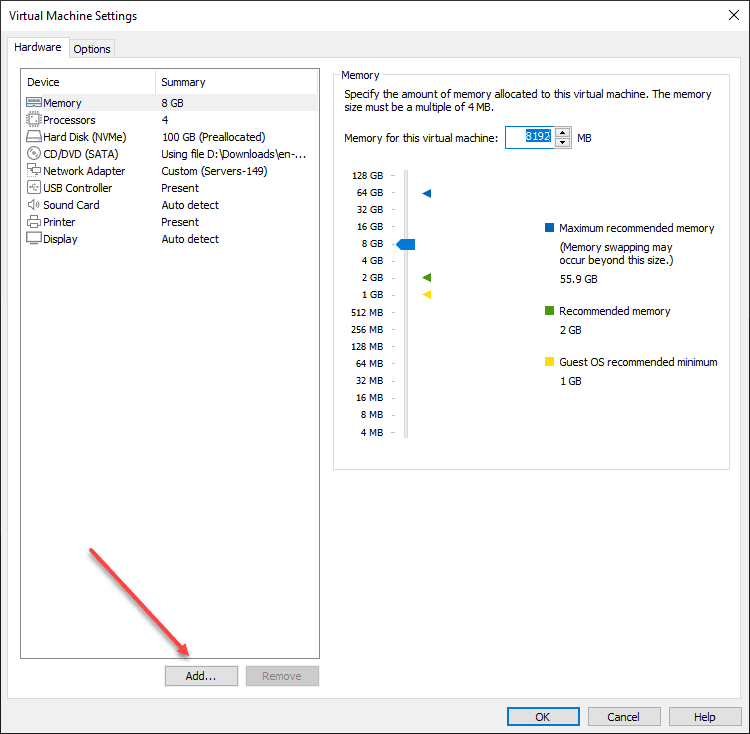Close the Virtual Machine Settings dialog

click(x=734, y=15)
